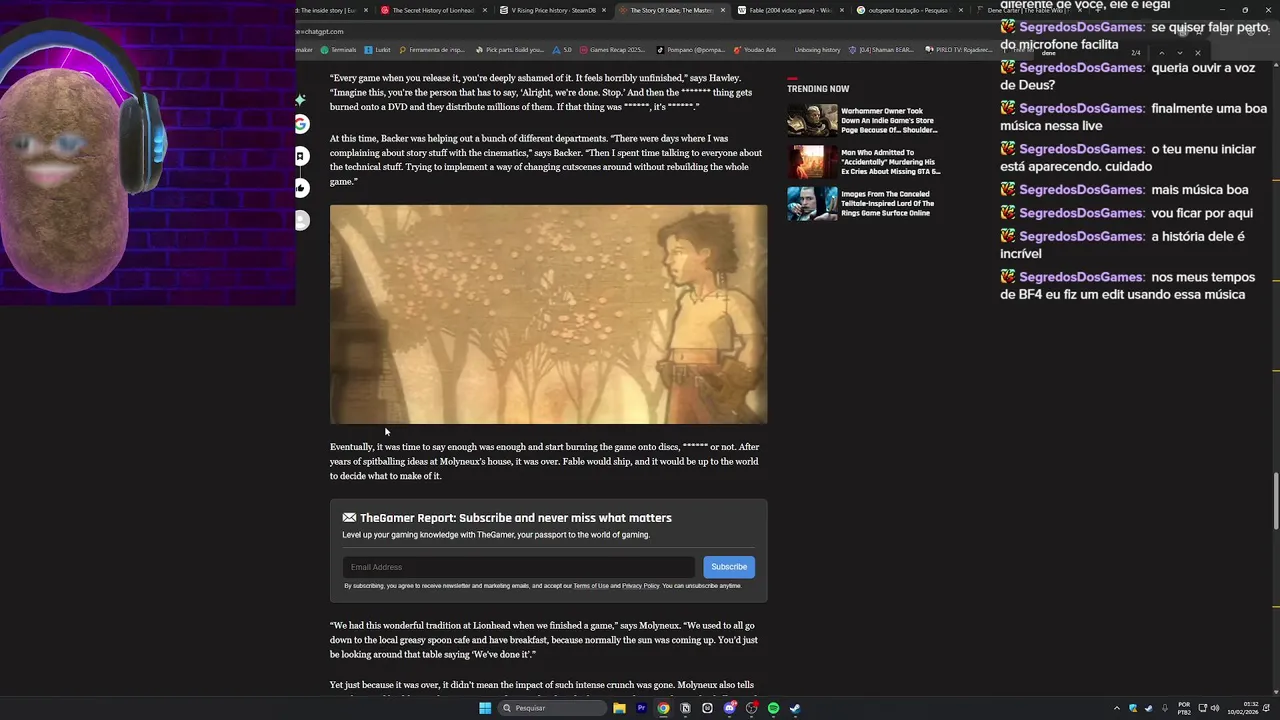
Task: Click the Warhammer trending article thumbnail
Action: click(812, 120)
